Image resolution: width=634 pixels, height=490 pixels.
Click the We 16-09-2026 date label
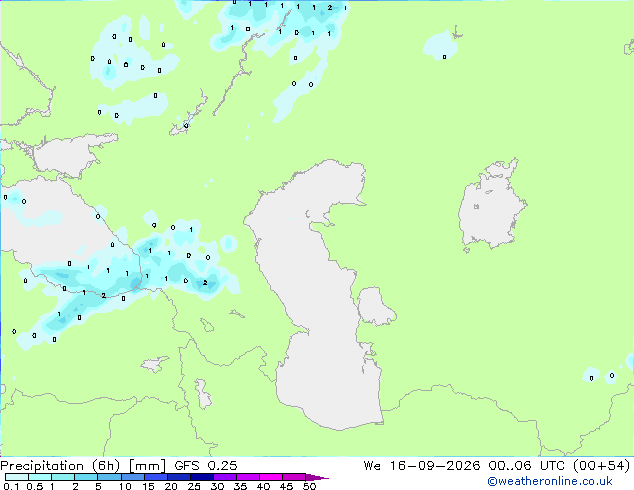422,466
